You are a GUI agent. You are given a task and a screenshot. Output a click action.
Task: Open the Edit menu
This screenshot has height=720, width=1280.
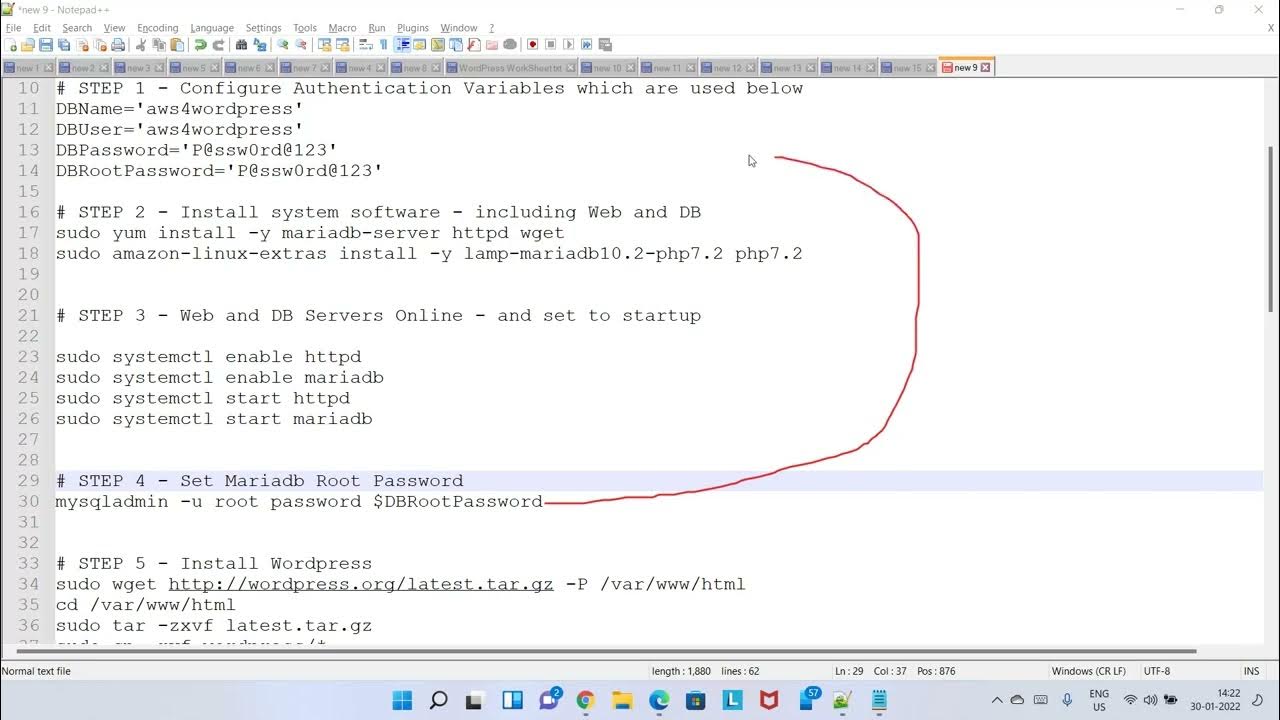tap(42, 28)
